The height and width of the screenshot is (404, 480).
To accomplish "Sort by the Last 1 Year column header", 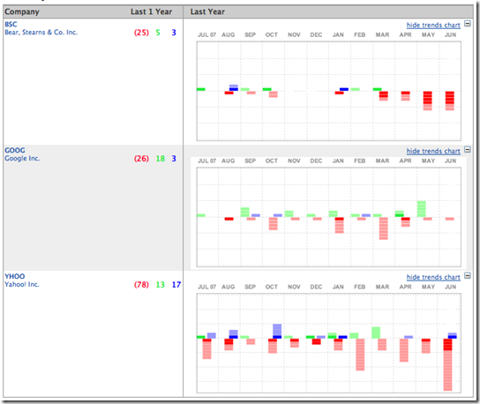I will (x=151, y=12).
